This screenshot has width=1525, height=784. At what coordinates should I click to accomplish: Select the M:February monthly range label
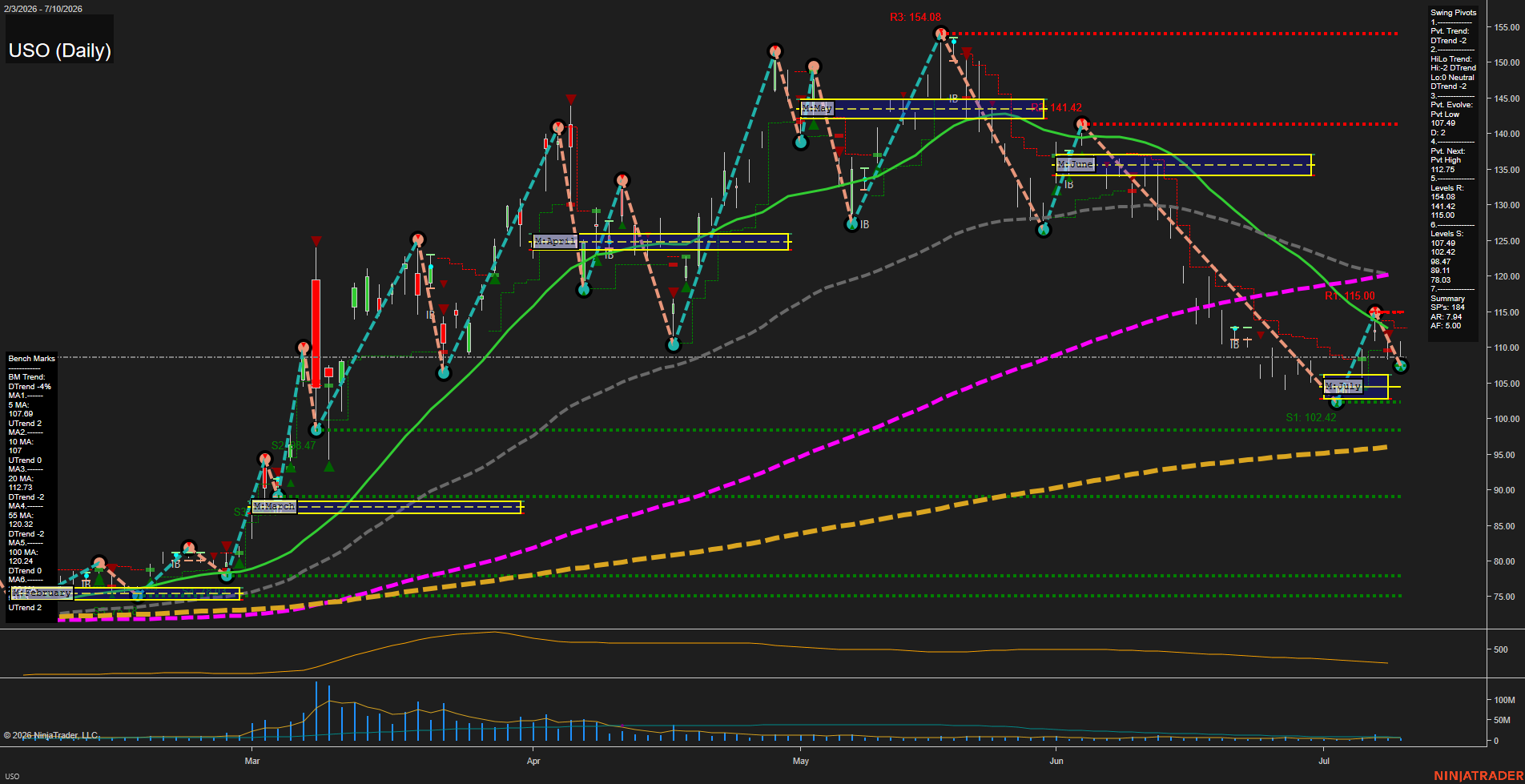pos(42,593)
